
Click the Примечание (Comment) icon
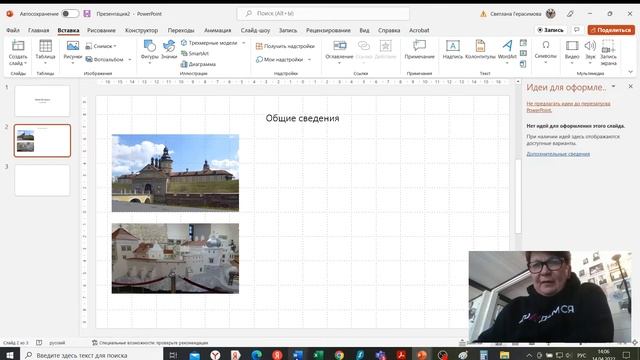coord(419,45)
